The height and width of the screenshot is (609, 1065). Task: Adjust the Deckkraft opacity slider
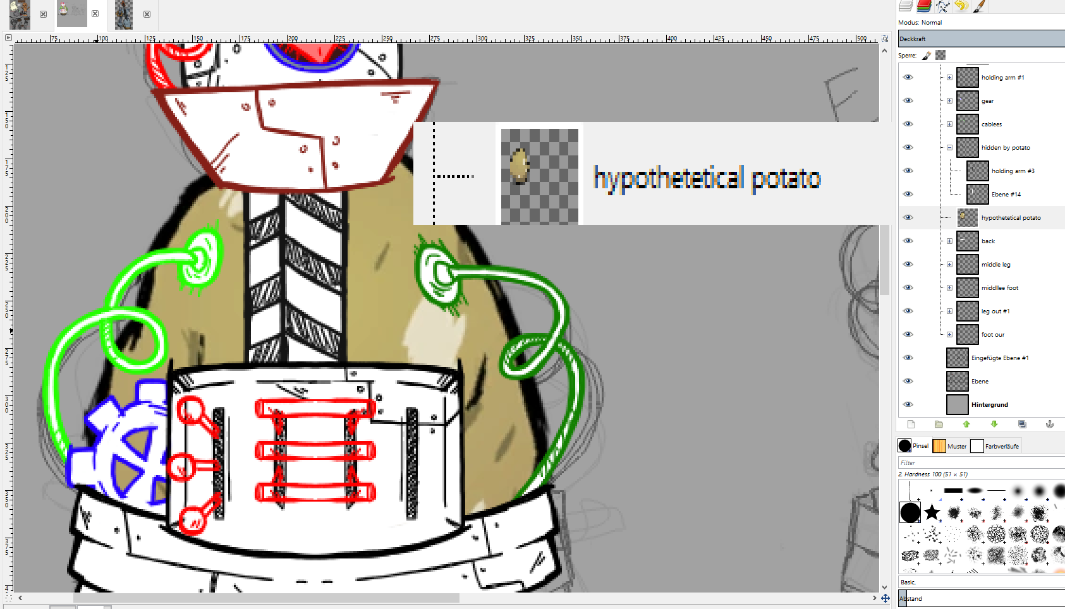tap(980, 37)
